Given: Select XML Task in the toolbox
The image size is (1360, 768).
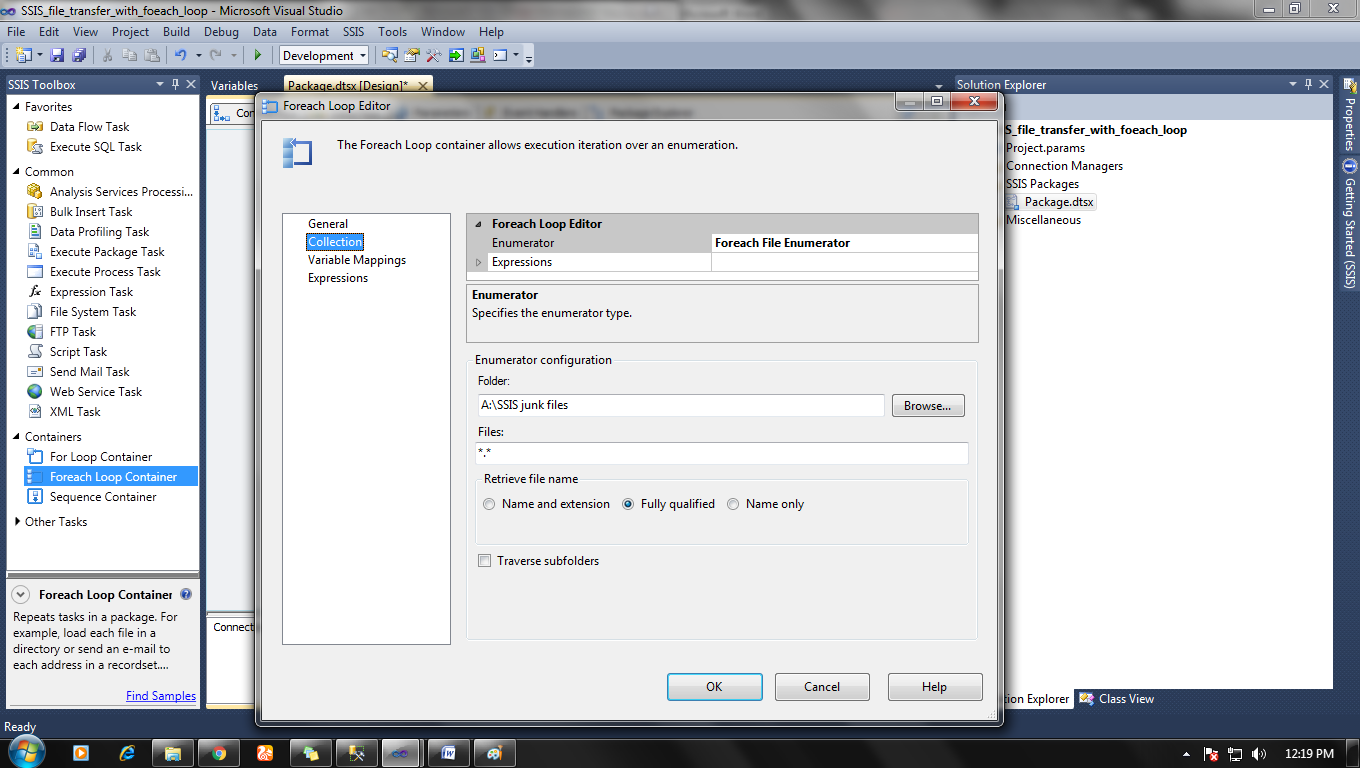Looking at the screenshot, I should [x=75, y=412].
